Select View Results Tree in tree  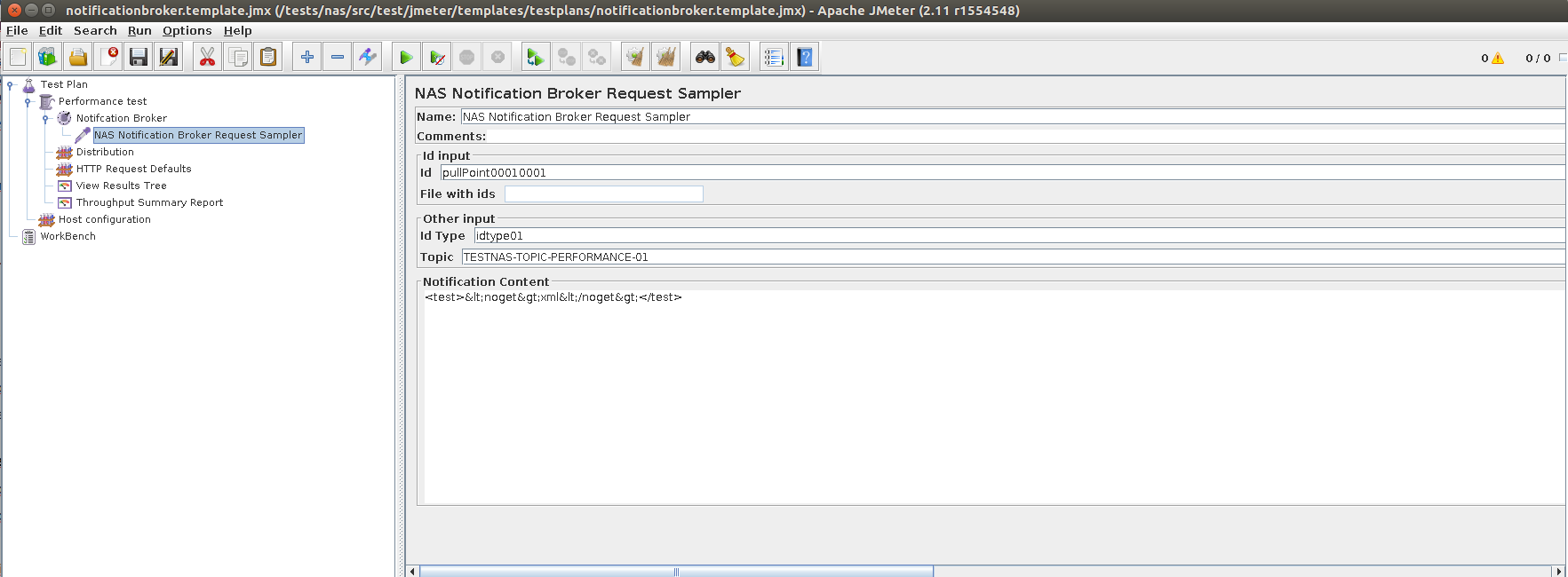click(x=121, y=186)
